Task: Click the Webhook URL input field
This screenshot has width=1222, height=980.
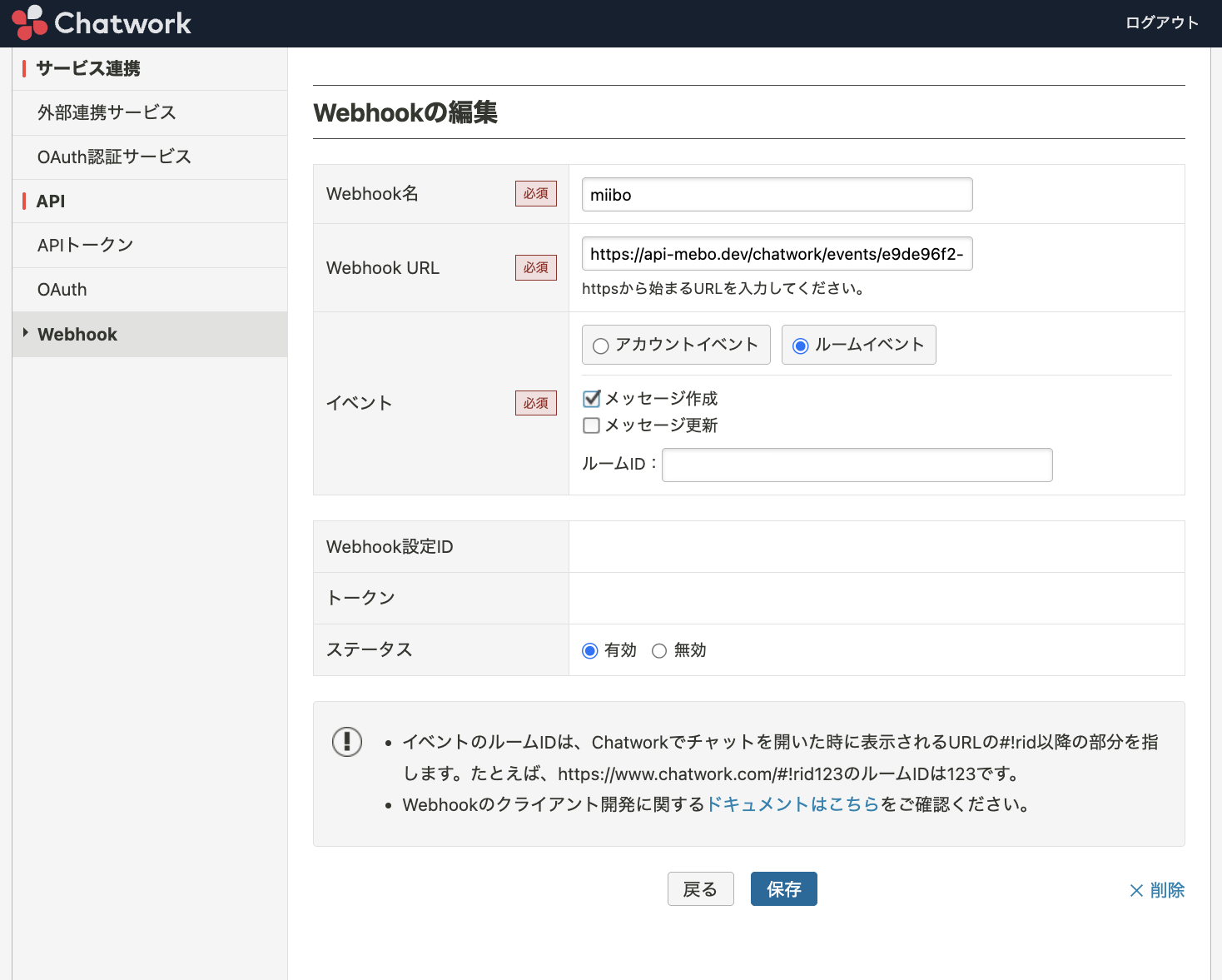Action: point(777,254)
